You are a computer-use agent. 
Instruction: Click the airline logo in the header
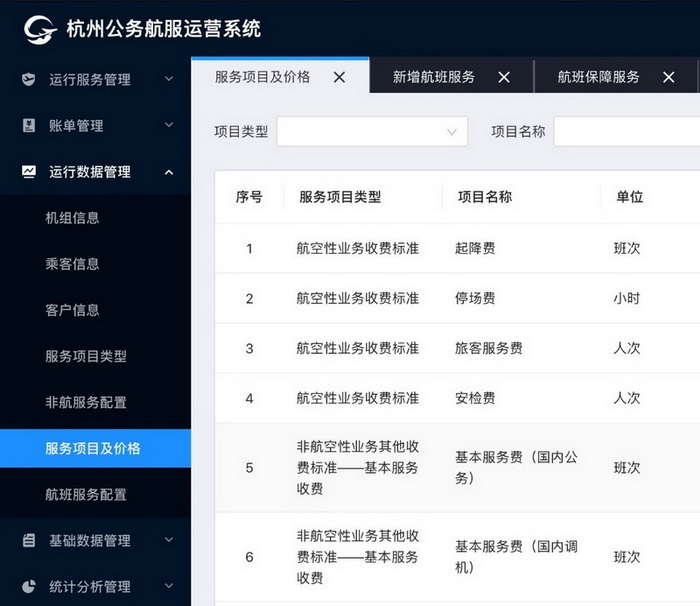(x=40, y=29)
